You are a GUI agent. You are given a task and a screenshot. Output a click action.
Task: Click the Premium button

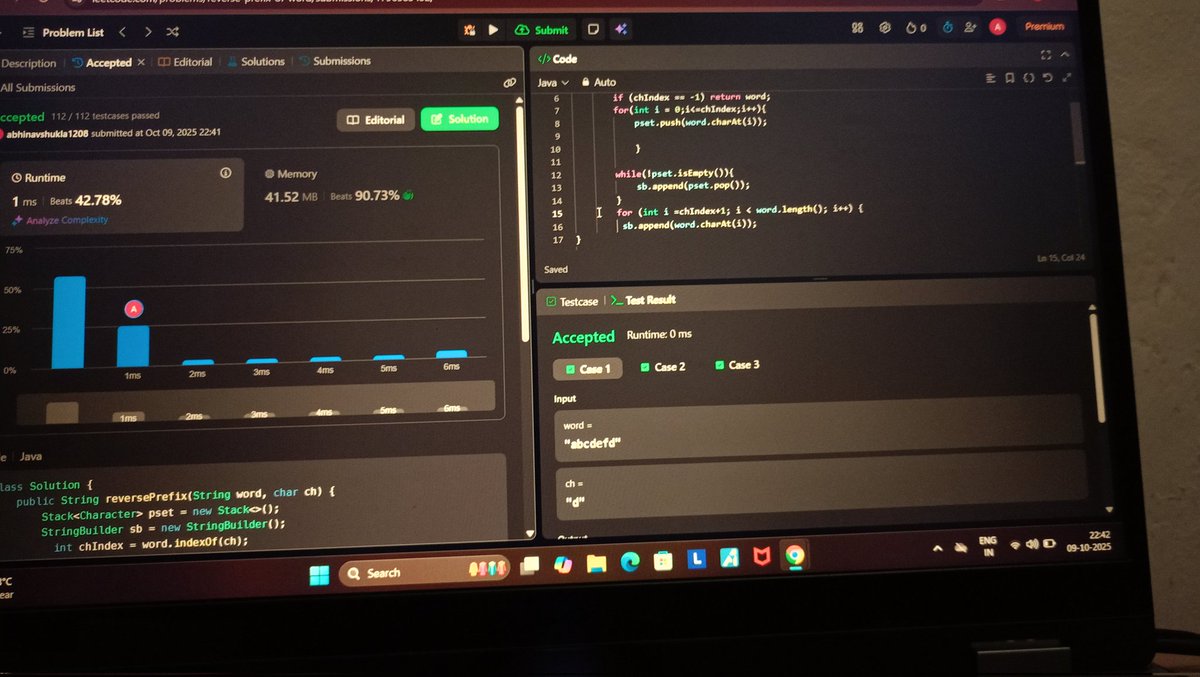pyautogui.click(x=1043, y=27)
